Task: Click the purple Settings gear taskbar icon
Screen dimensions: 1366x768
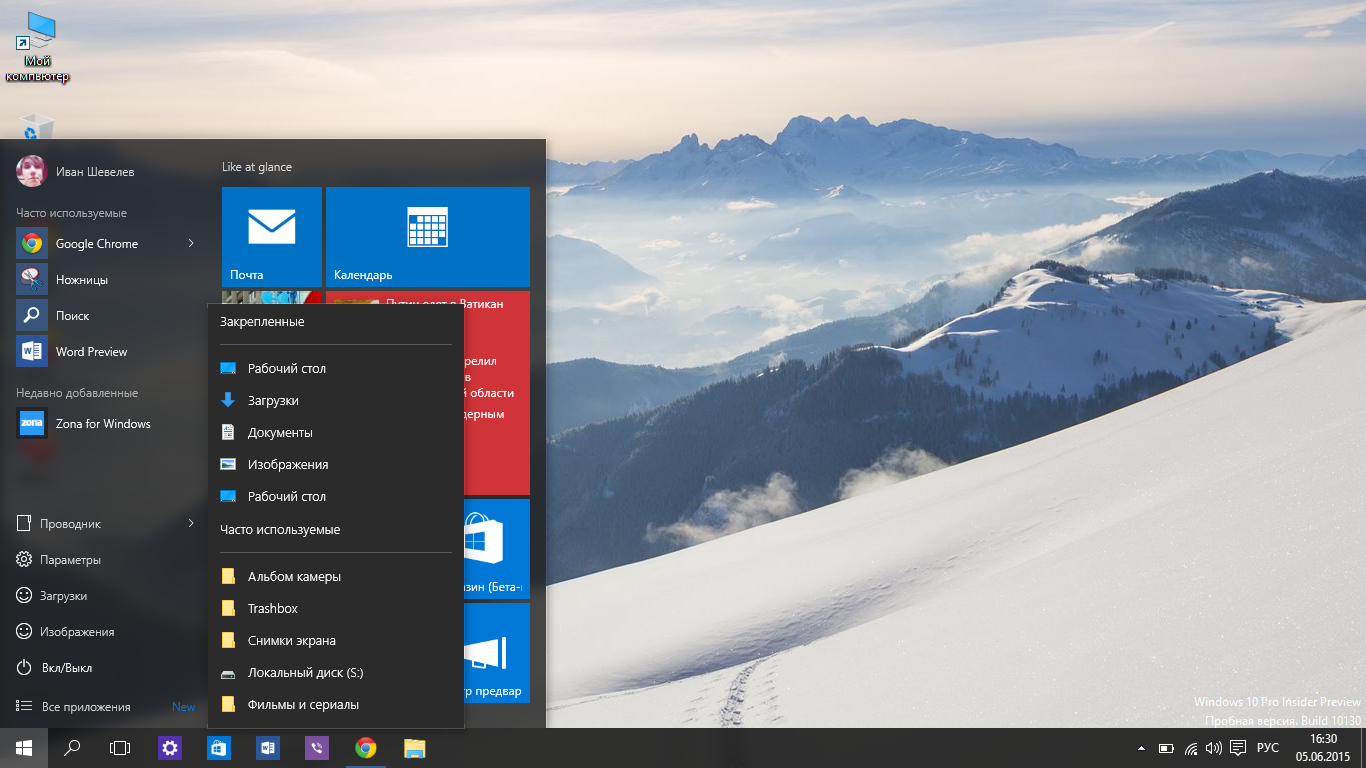Action: point(170,748)
